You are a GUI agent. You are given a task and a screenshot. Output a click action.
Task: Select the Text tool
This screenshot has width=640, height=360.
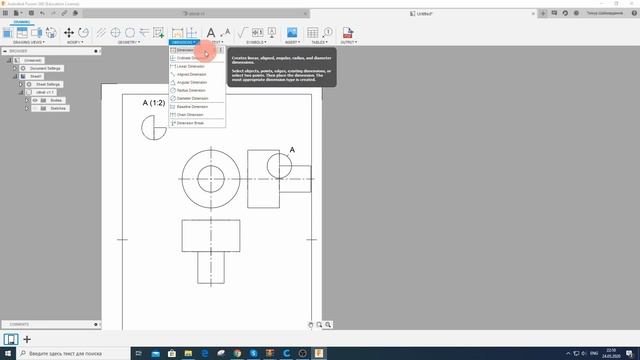[x=211, y=33]
